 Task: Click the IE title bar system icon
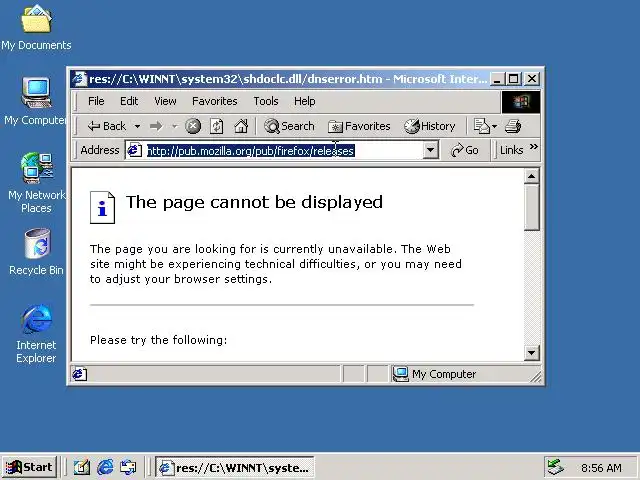pyautogui.click(x=79, y=79)
